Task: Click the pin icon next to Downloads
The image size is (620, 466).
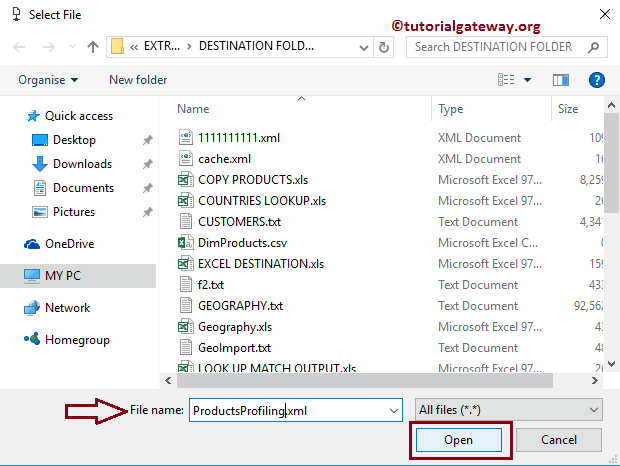Action: tap(147, 164)
